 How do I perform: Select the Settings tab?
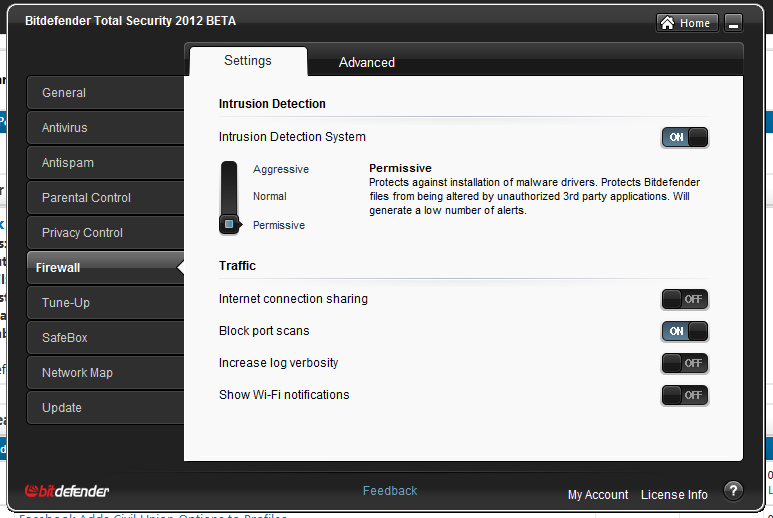pyautogui.click(x=247, y=61)
